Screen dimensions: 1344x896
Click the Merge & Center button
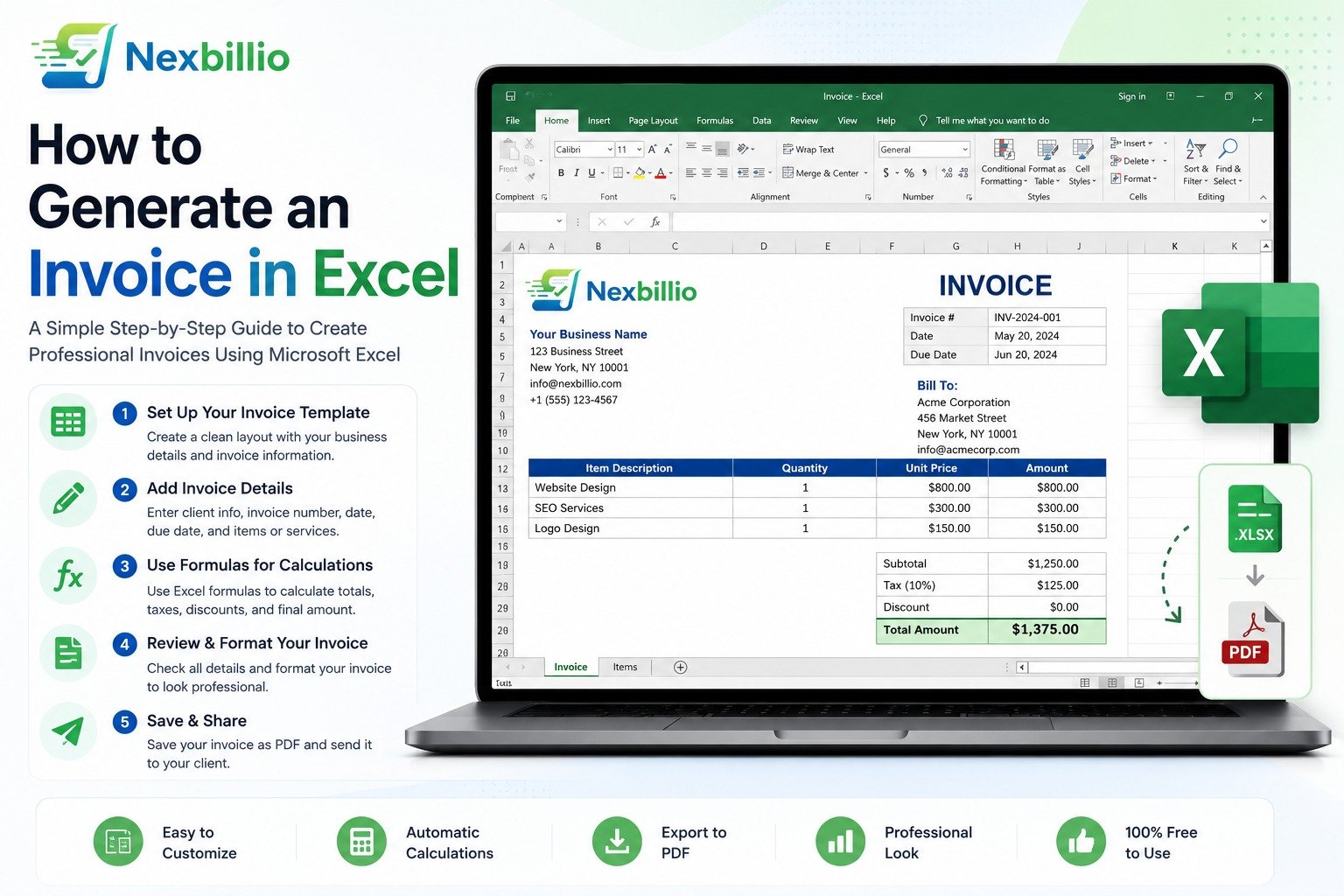[820, 173]
